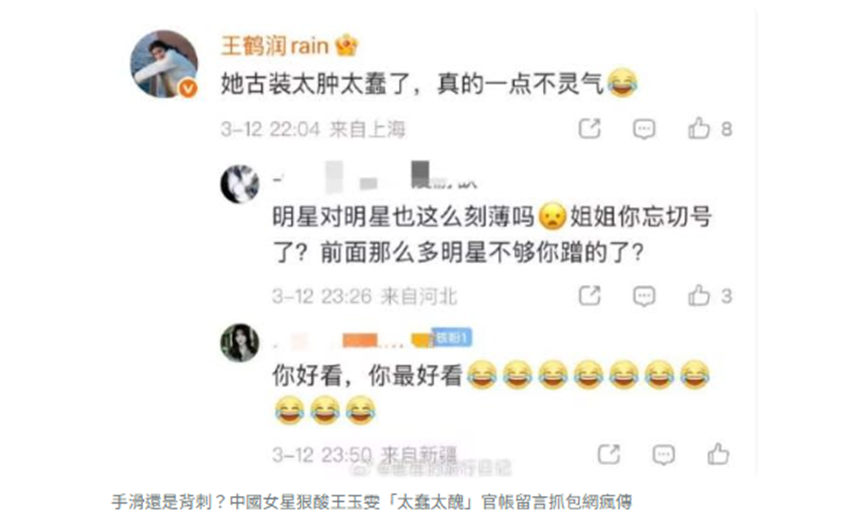Viewport: 865px width, 531px height.
Task: Like the 你好看，你最好看 comment
Action: (718, 454)
